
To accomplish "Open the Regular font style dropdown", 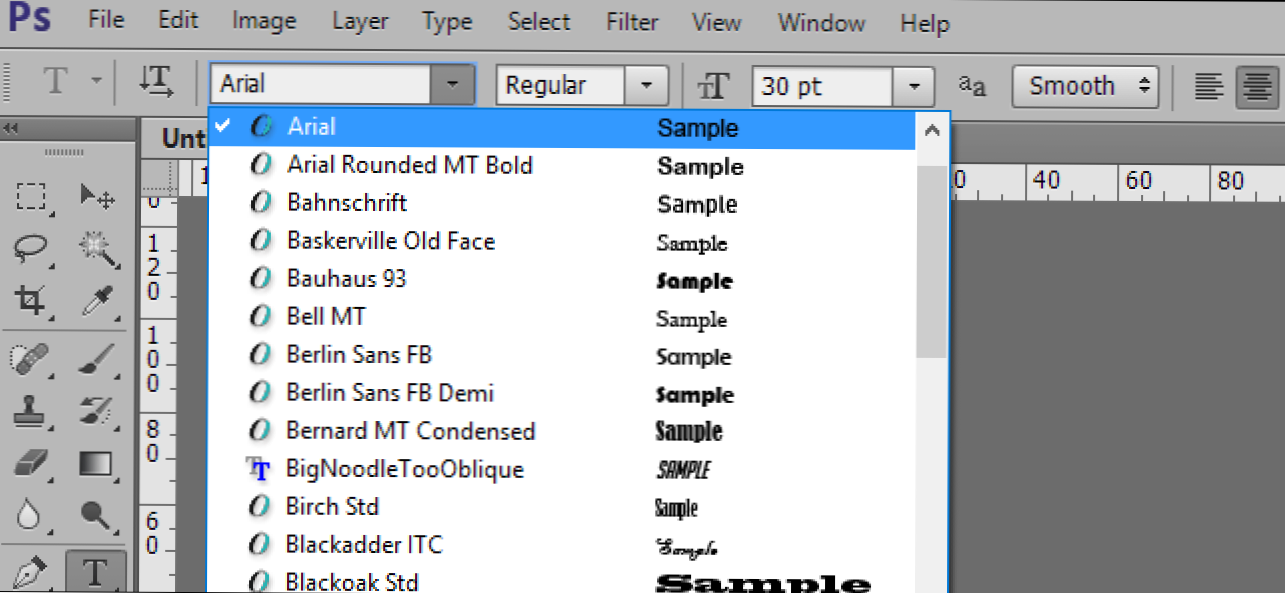I will (x=646, y=86).
